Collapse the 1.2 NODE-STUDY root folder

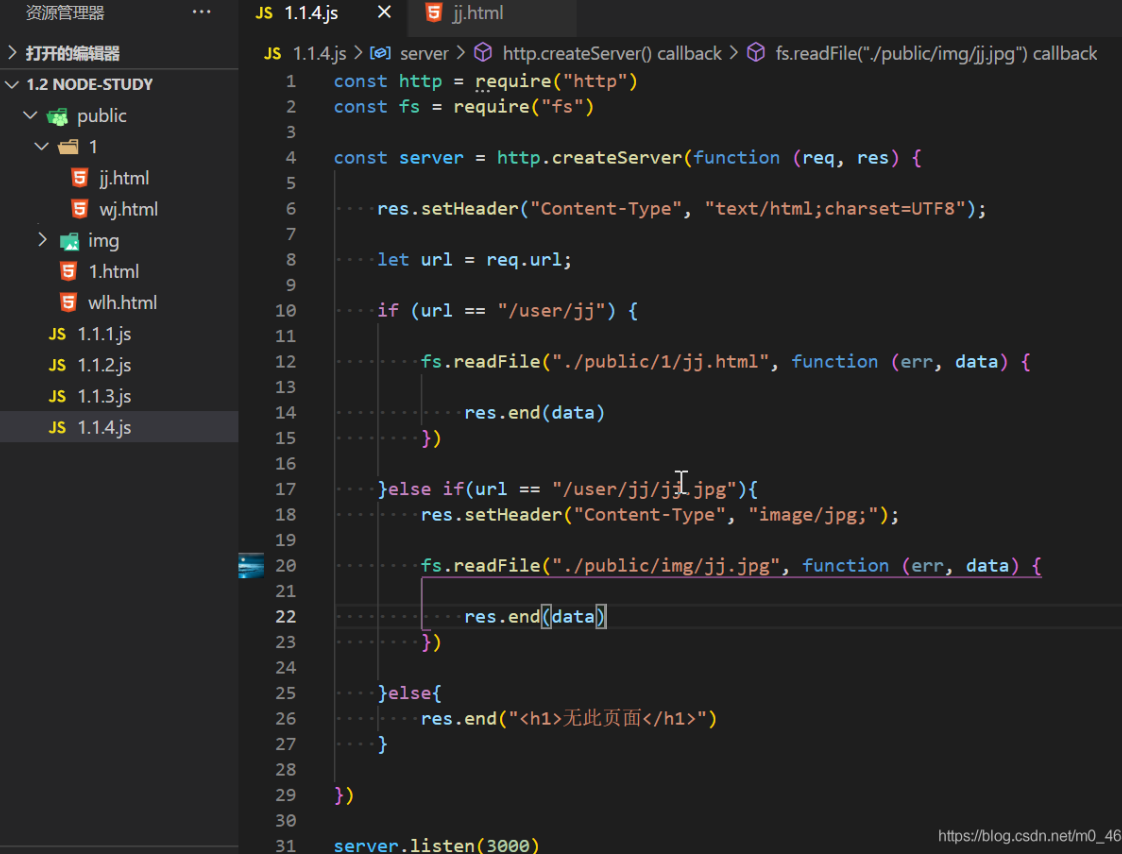pos(13,84)
